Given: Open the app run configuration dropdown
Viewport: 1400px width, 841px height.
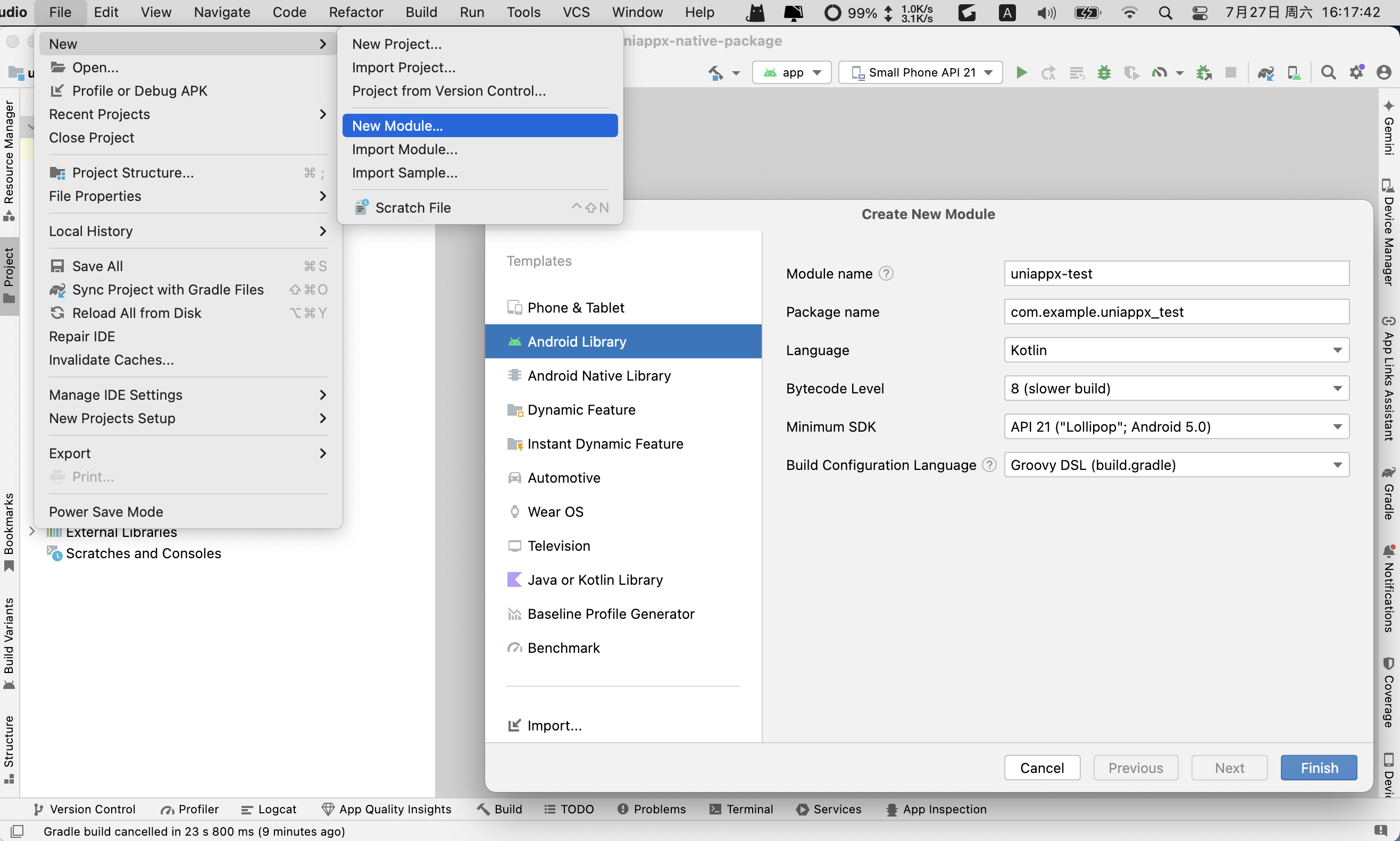Looking at the screenshot, I should [x=791, y=72].
